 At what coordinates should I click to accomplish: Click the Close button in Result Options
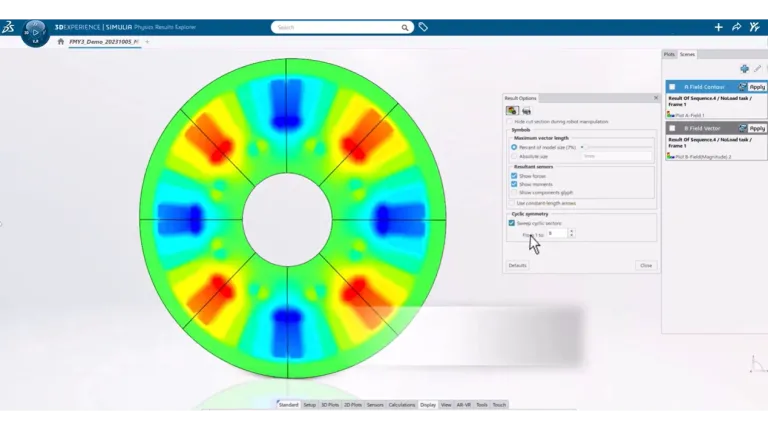646,265
